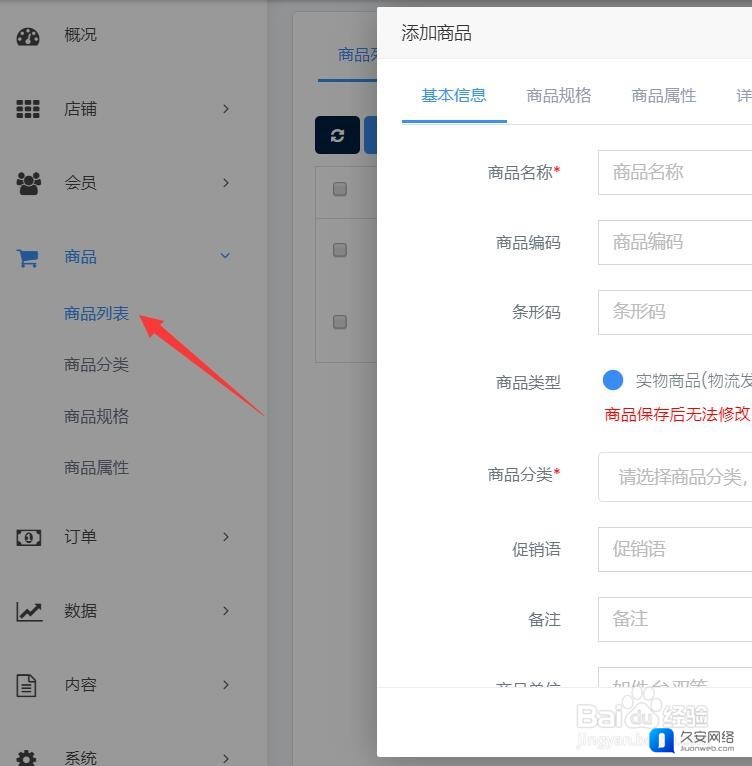Click the 商品 shopping cart icon

point(27,258)
